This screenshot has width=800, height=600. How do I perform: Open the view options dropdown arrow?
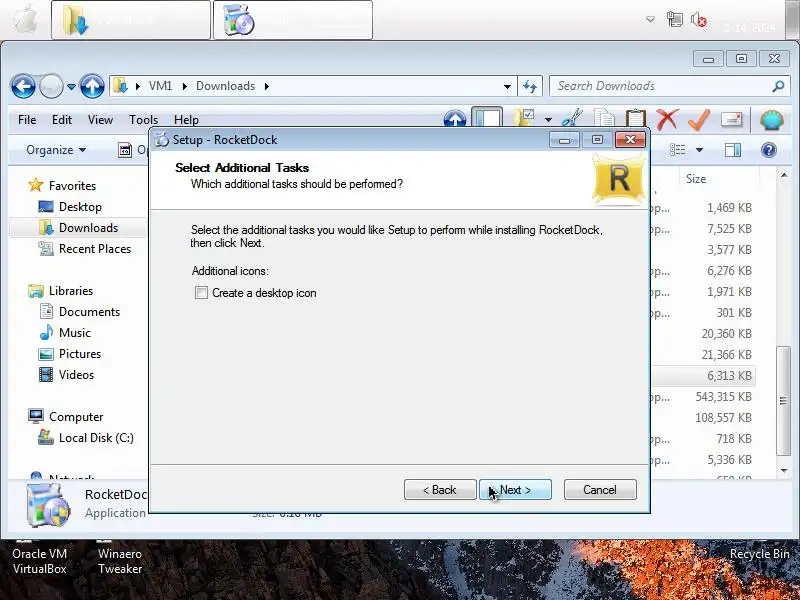pyautogui.click(x=699, y=150)
